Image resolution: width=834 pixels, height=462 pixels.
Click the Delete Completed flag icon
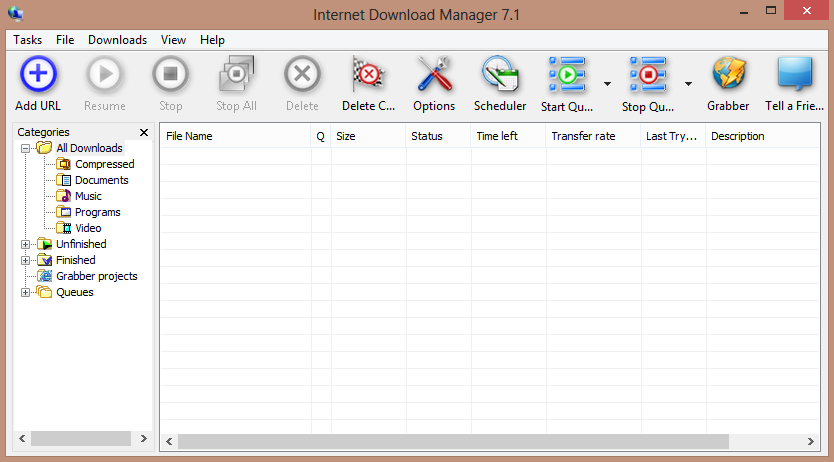tap(368, 74)
